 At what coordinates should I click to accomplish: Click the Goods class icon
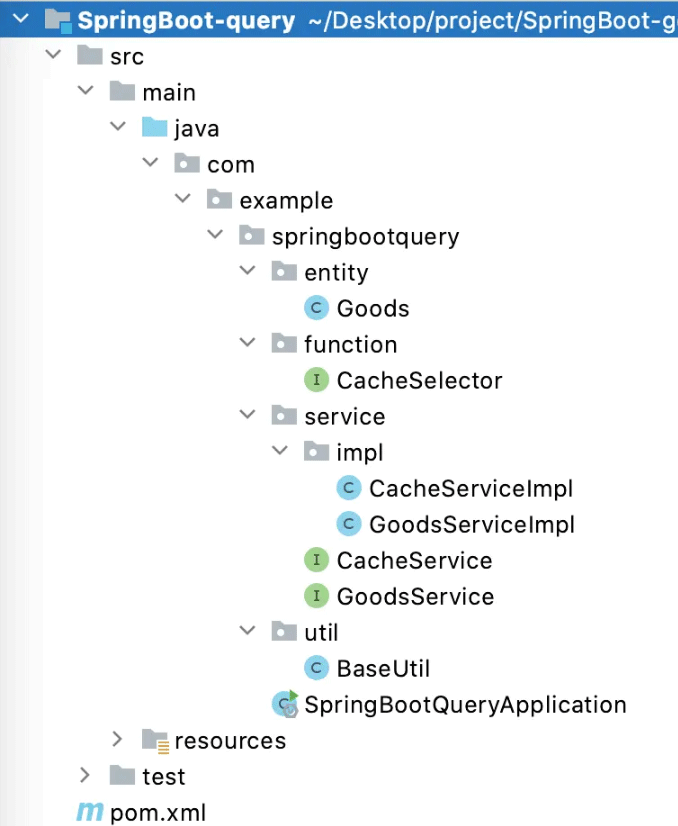tap(317, 309)
